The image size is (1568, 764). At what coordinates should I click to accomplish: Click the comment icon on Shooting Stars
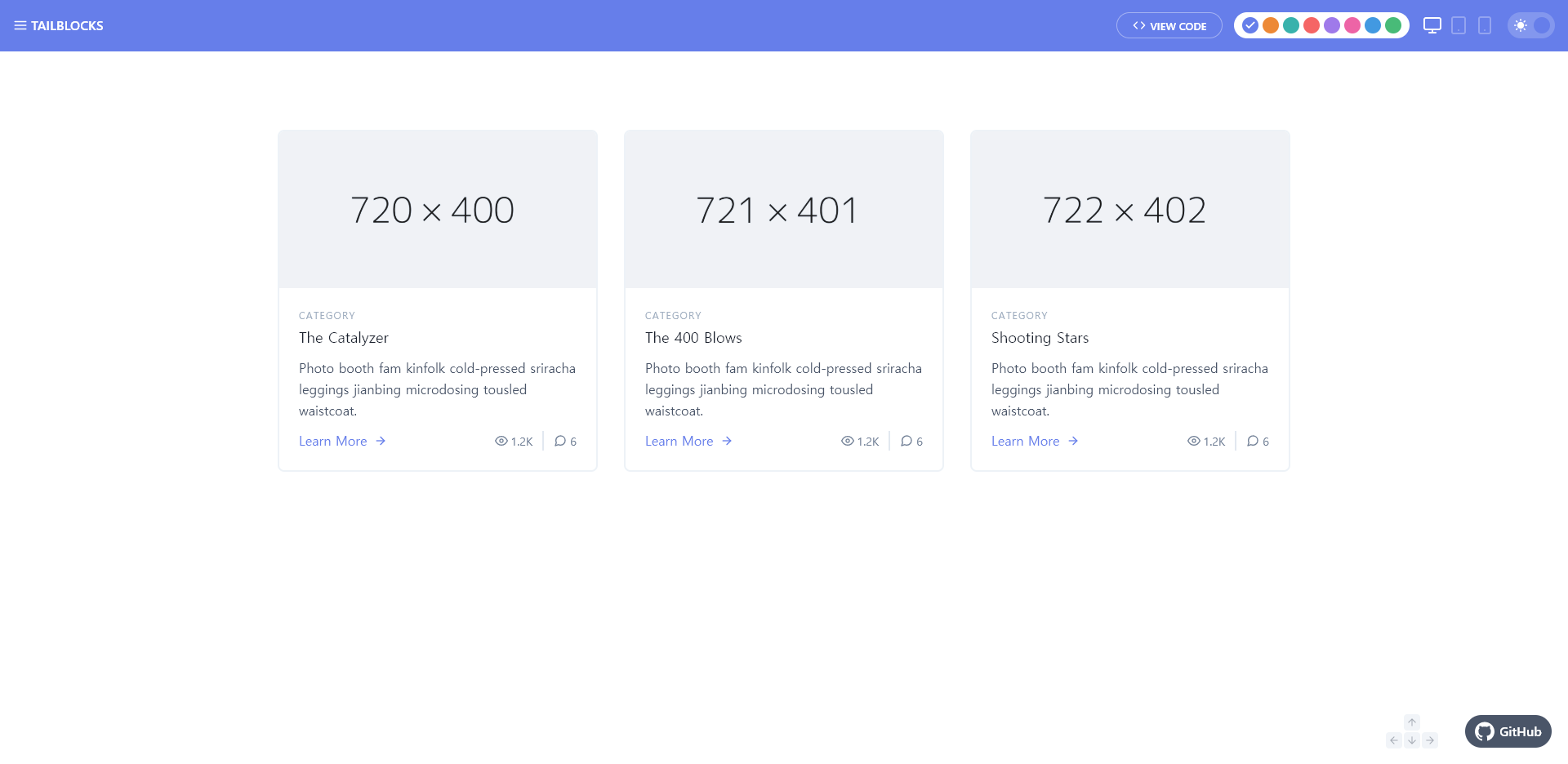(1253, 442)
